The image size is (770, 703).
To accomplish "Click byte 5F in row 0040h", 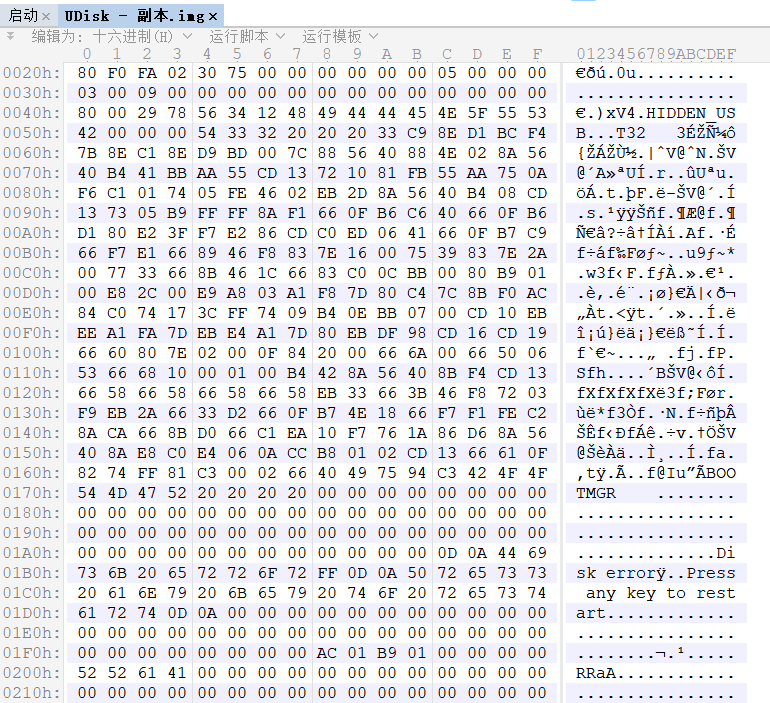I will coord(477,113).
